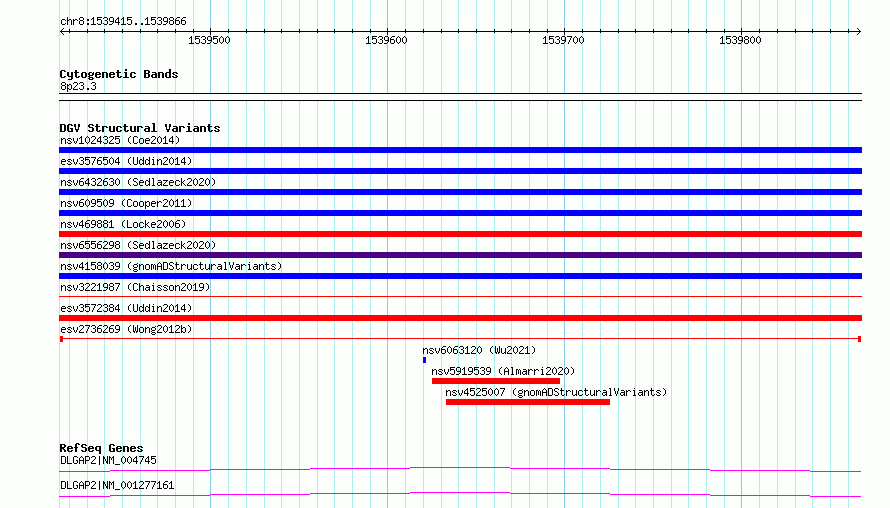This screenshot has height=508, width=890.
Task: Open the Cytogenetic Bands track title
Action: (119, 74)
